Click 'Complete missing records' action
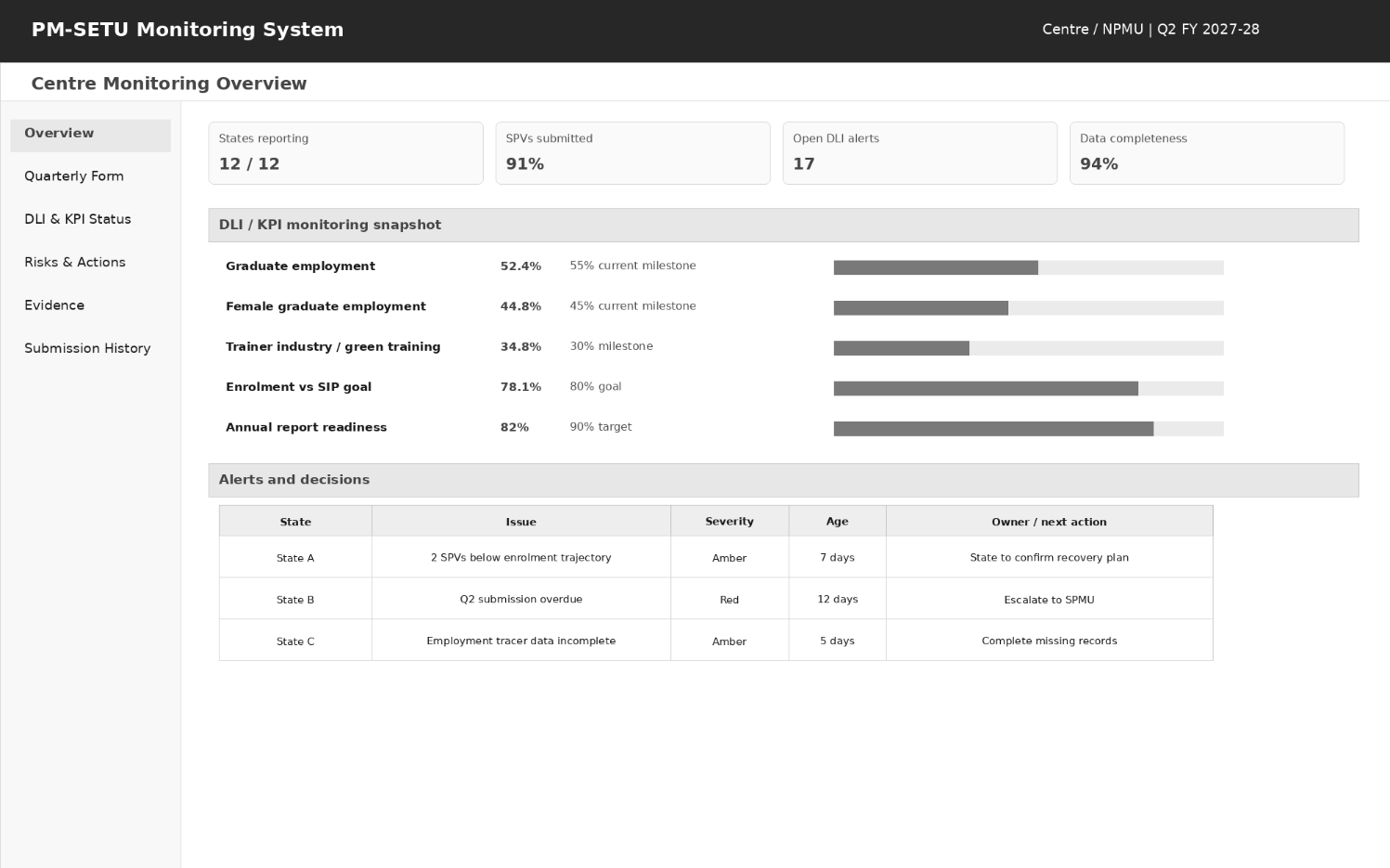This screenshot has height=868, width=1390. (x=1049, y=641)
